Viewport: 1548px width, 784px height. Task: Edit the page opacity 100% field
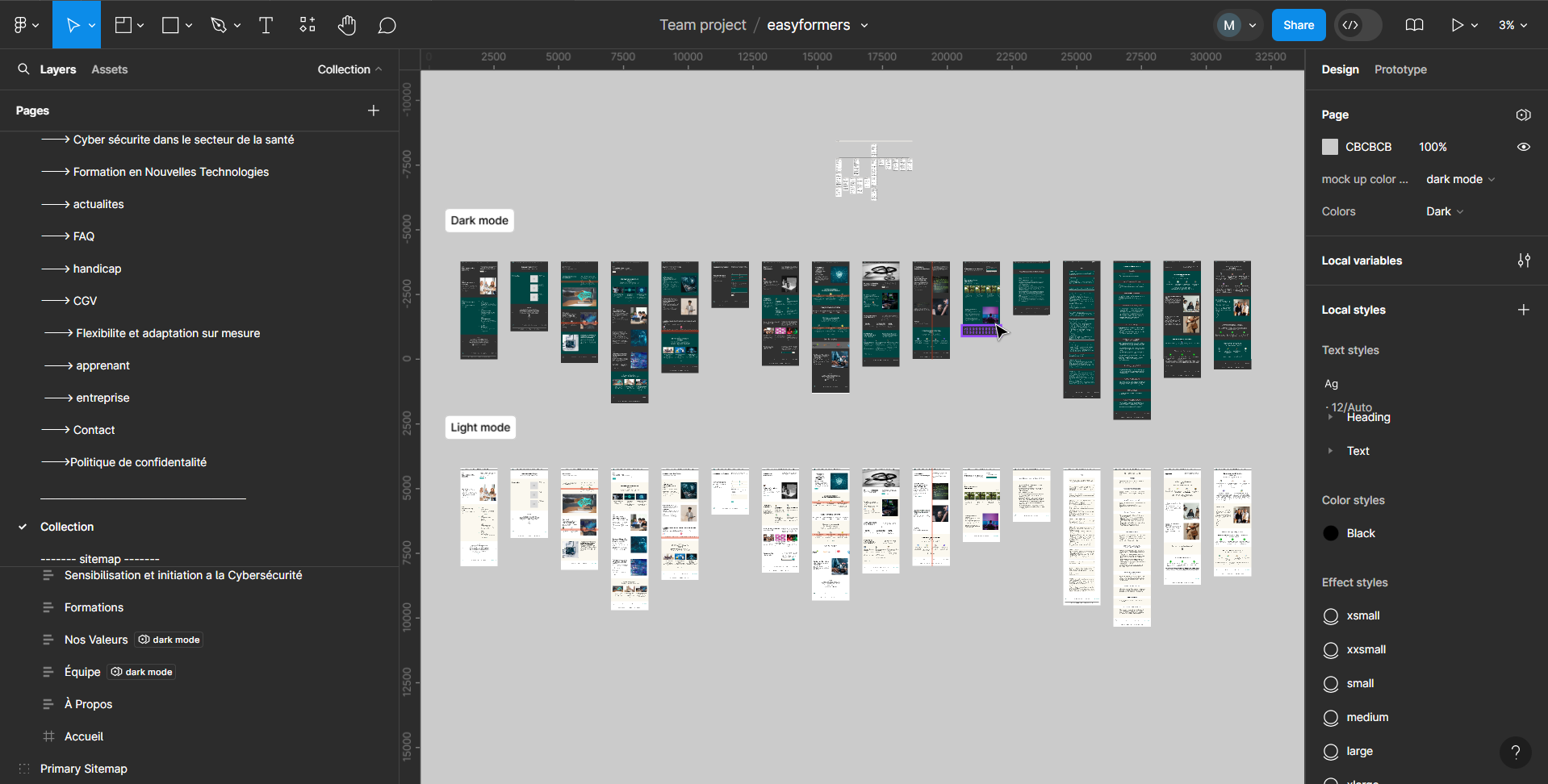coord(1433,147)
